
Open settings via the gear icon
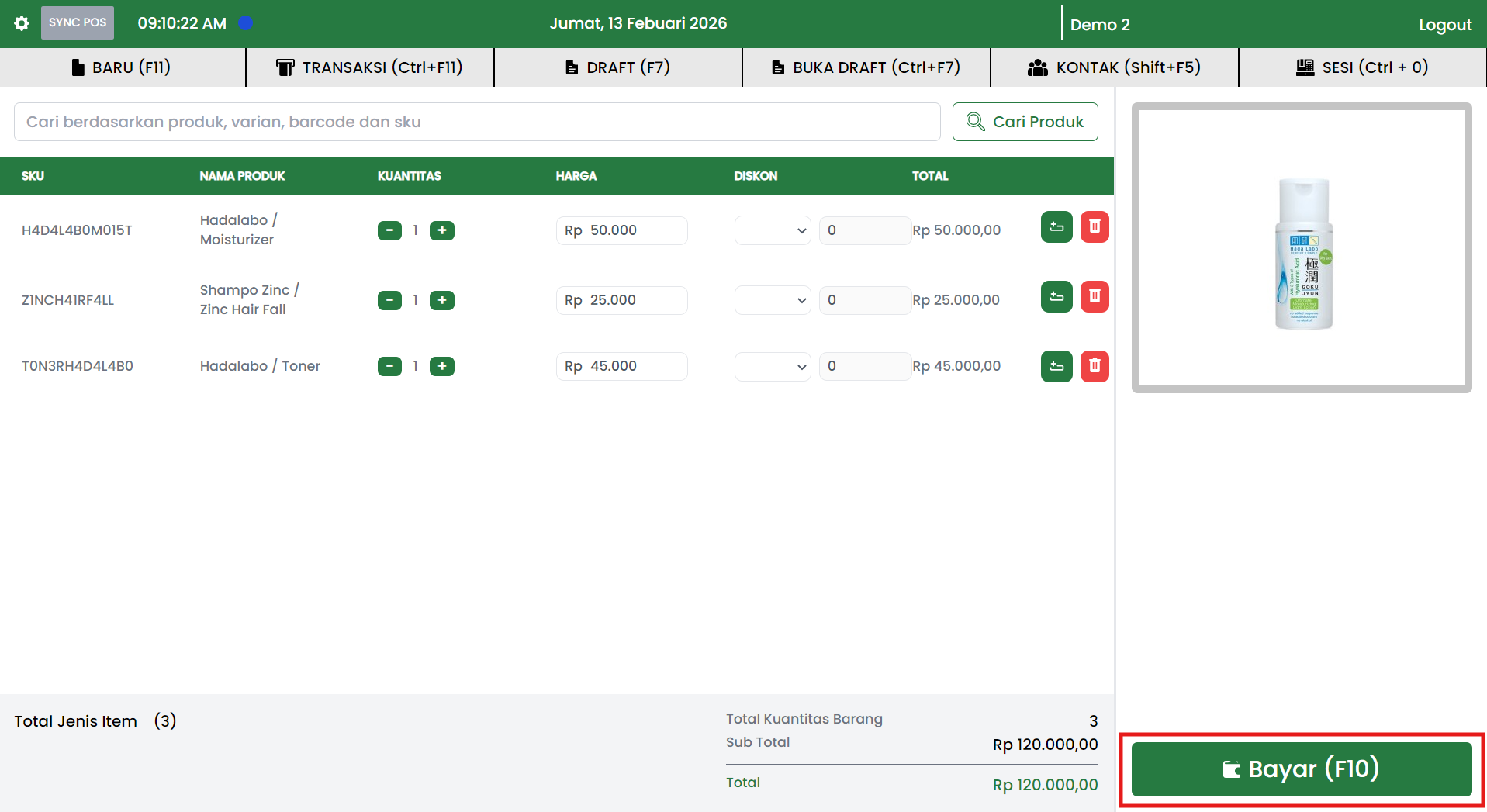22,23
